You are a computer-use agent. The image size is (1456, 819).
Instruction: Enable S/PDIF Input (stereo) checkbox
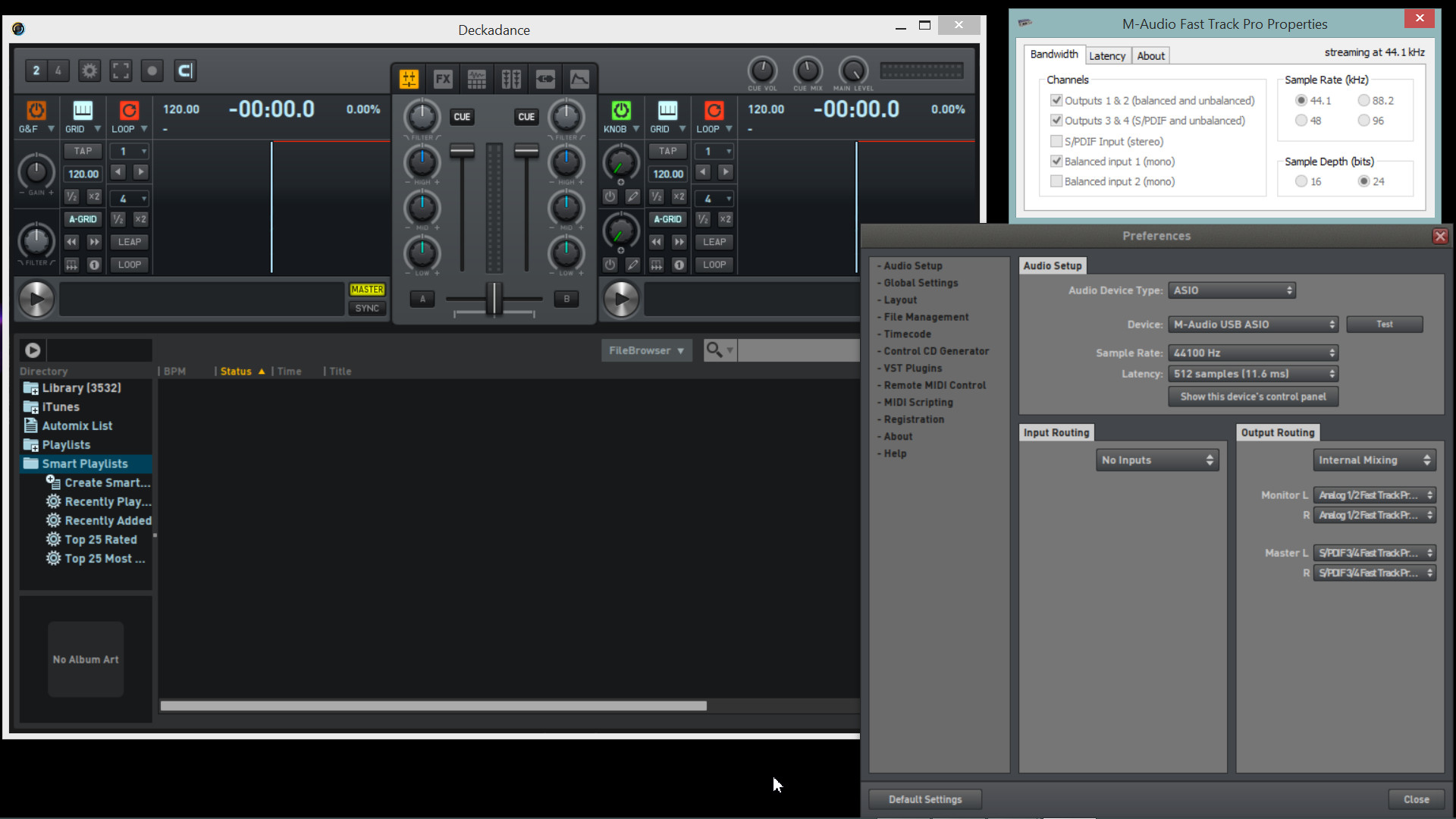1056,141
